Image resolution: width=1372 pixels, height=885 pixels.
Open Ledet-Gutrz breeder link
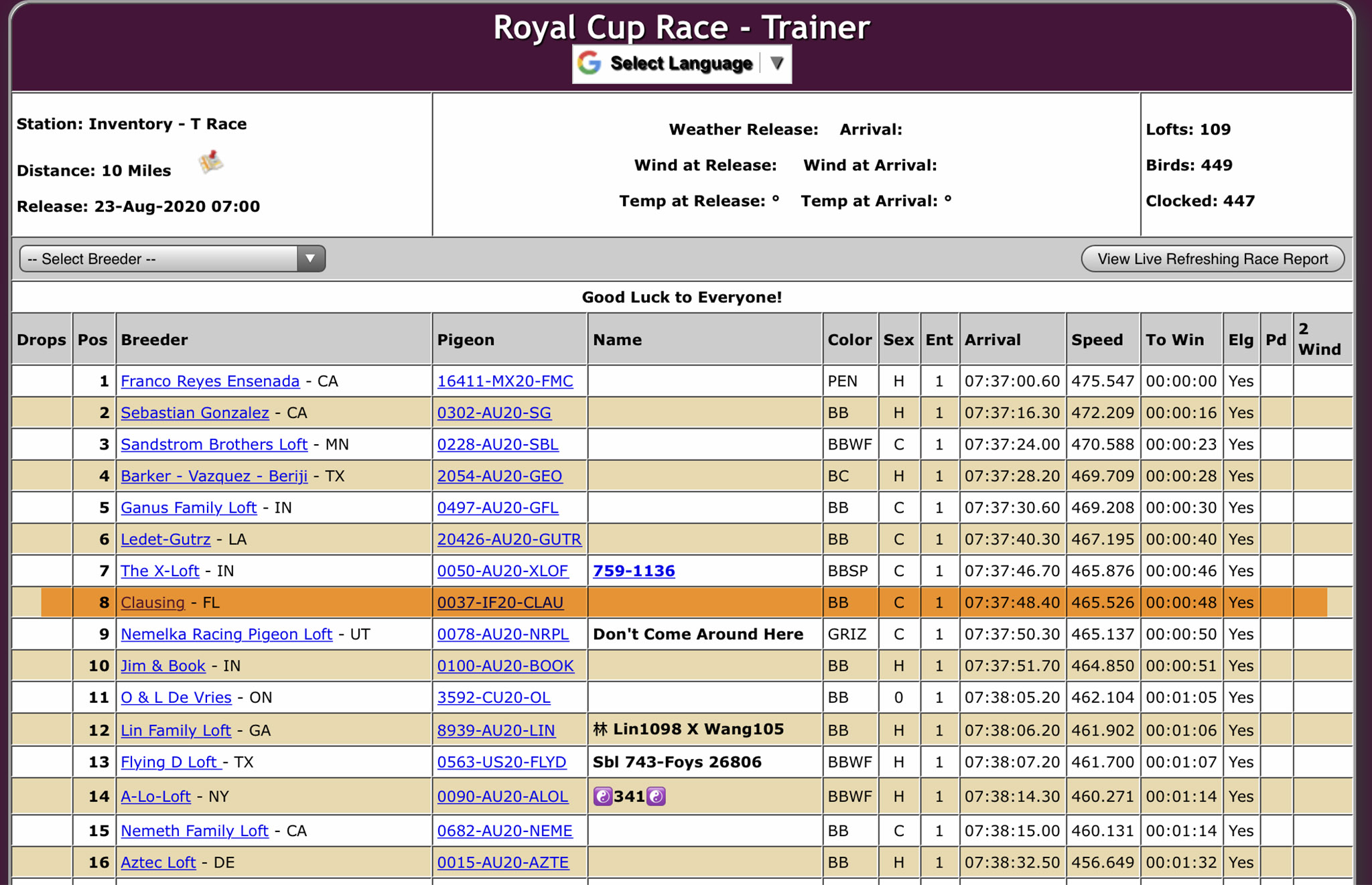(165, 539)
